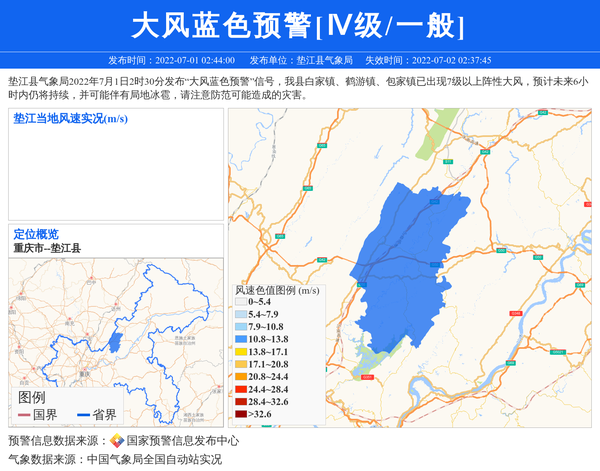Click small blue county marker in overview map

115,342
